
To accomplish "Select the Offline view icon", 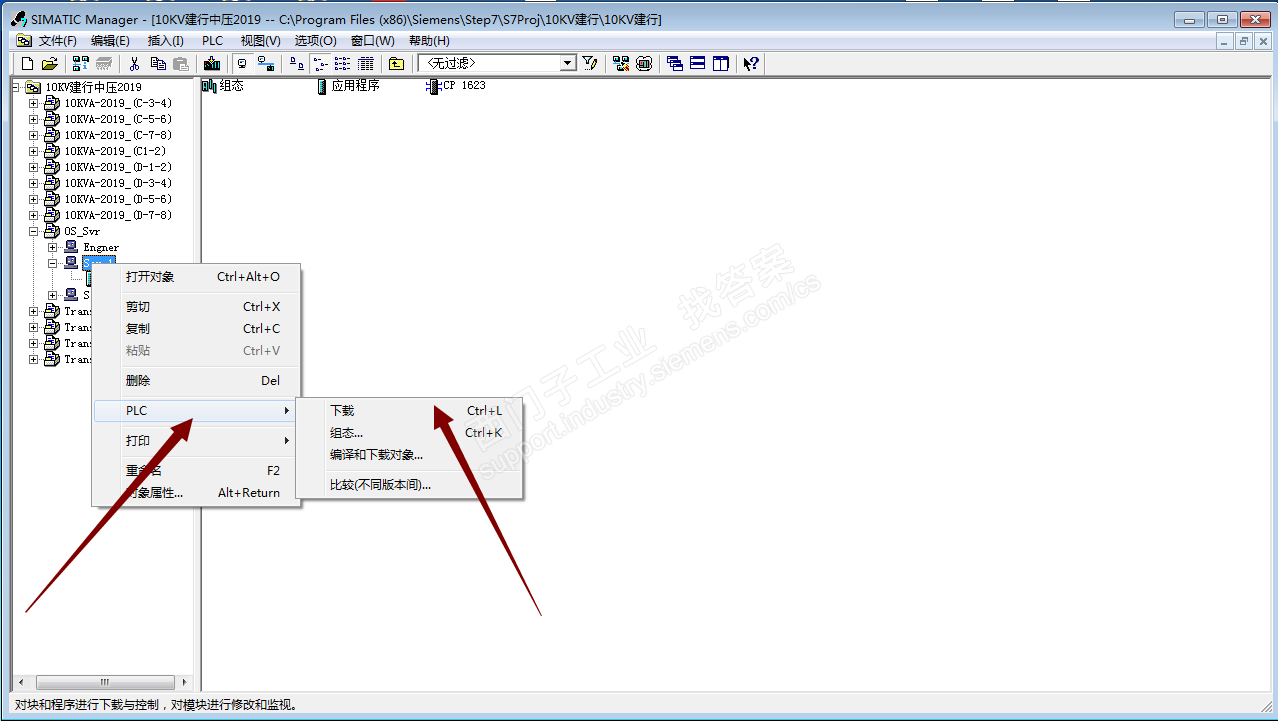I will tap(265, 63).
